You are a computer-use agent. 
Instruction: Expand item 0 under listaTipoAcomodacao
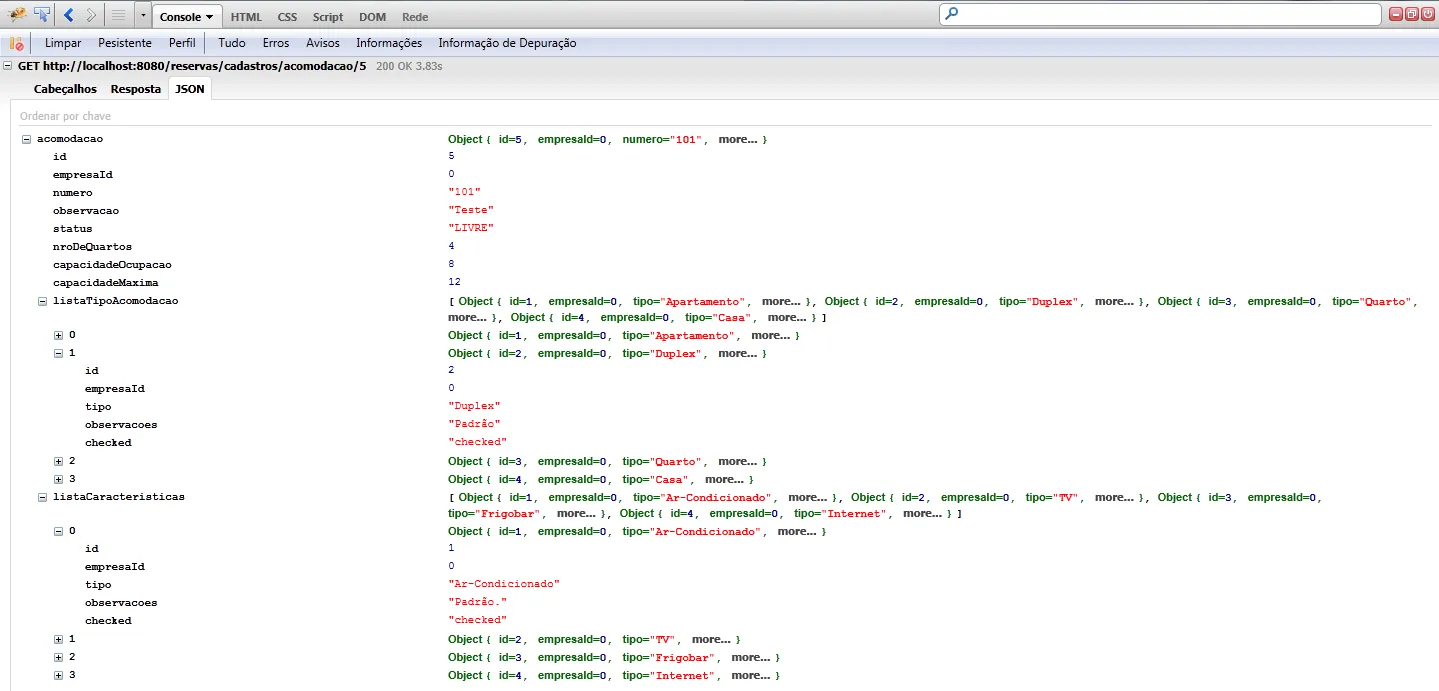coord(58,335)
